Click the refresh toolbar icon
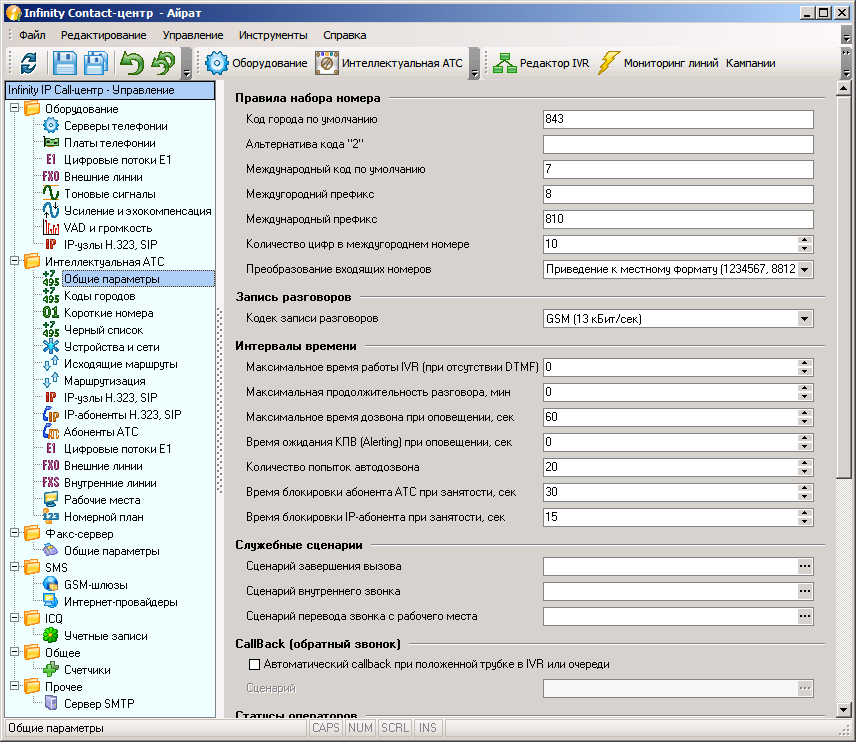This screenshot has height=742, width=856. 29,63
